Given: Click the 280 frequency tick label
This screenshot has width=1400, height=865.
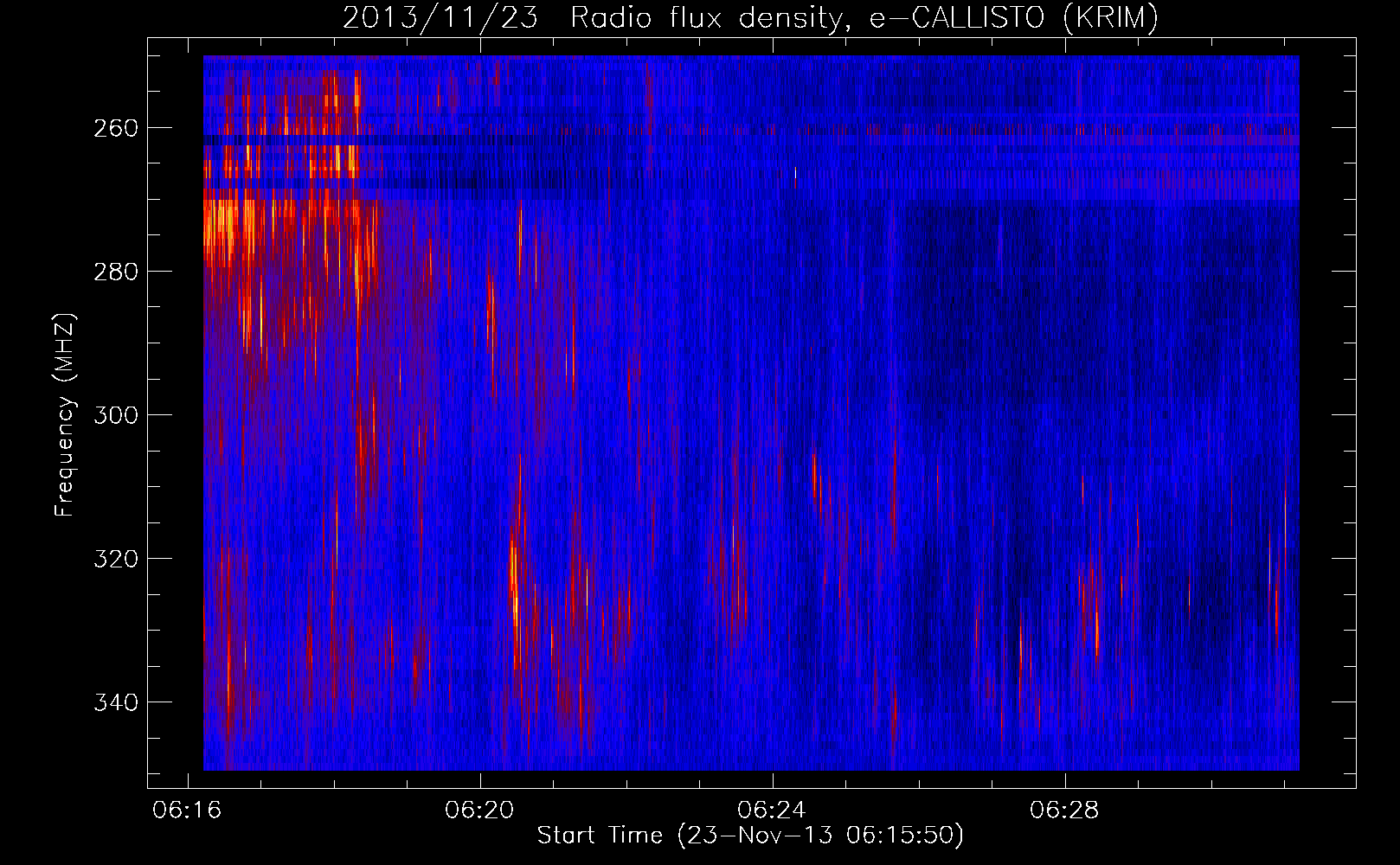Looking at the screenshot, I should pos(116,272).
